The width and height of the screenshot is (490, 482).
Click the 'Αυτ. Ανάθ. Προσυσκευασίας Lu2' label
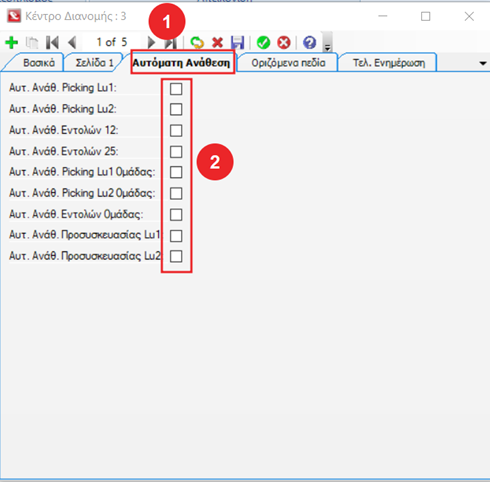[x=85, y=256]
